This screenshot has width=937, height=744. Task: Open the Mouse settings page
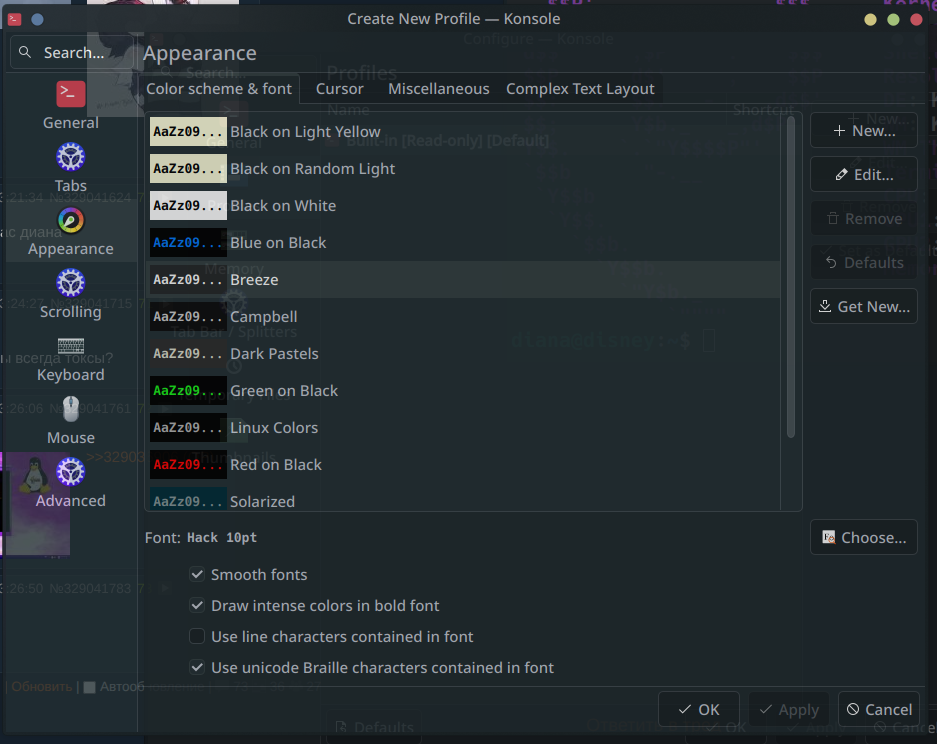[71, 421]
